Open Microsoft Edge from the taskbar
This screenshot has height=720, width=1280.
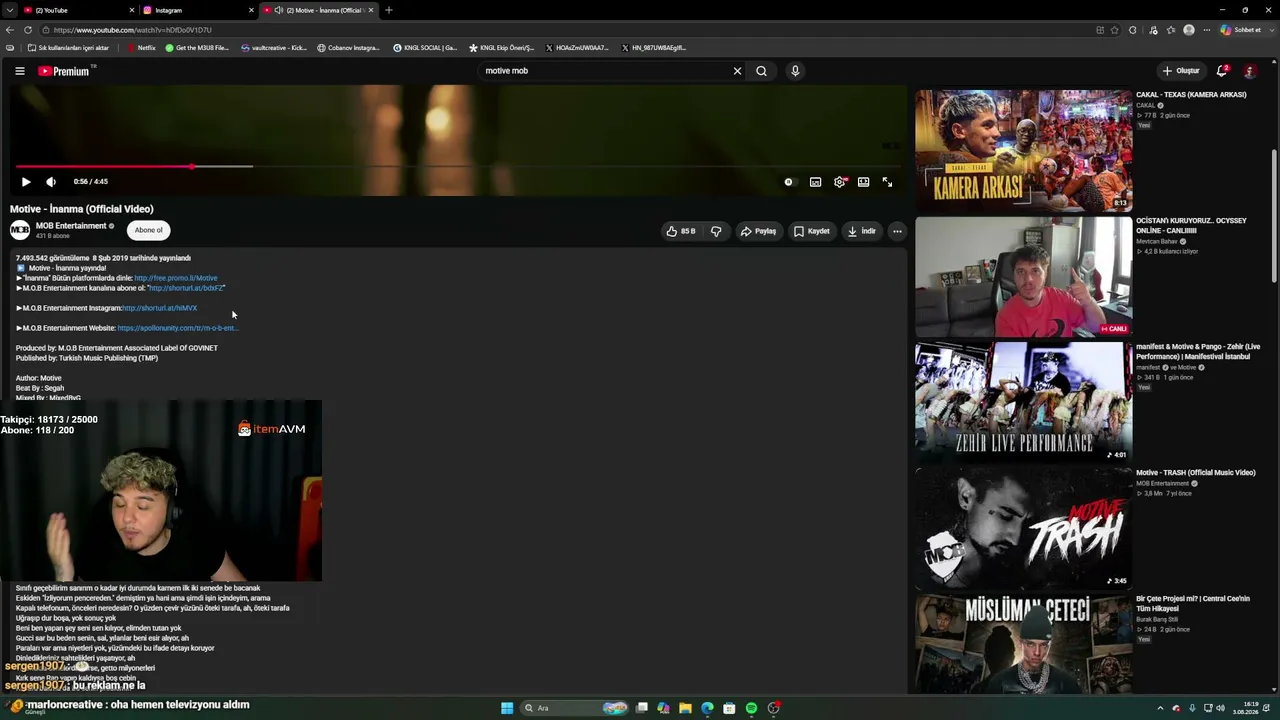click(x=707, y=708)
